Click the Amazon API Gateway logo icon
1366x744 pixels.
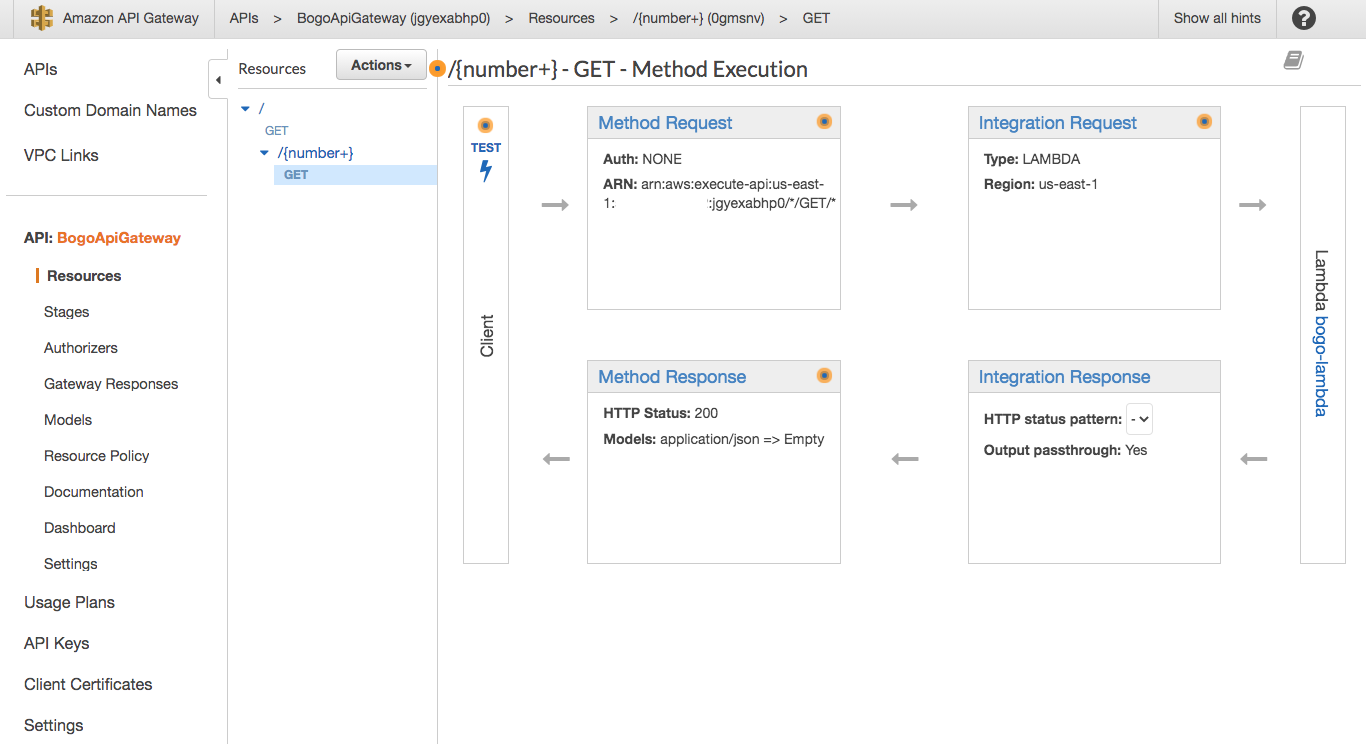point(41,18)
